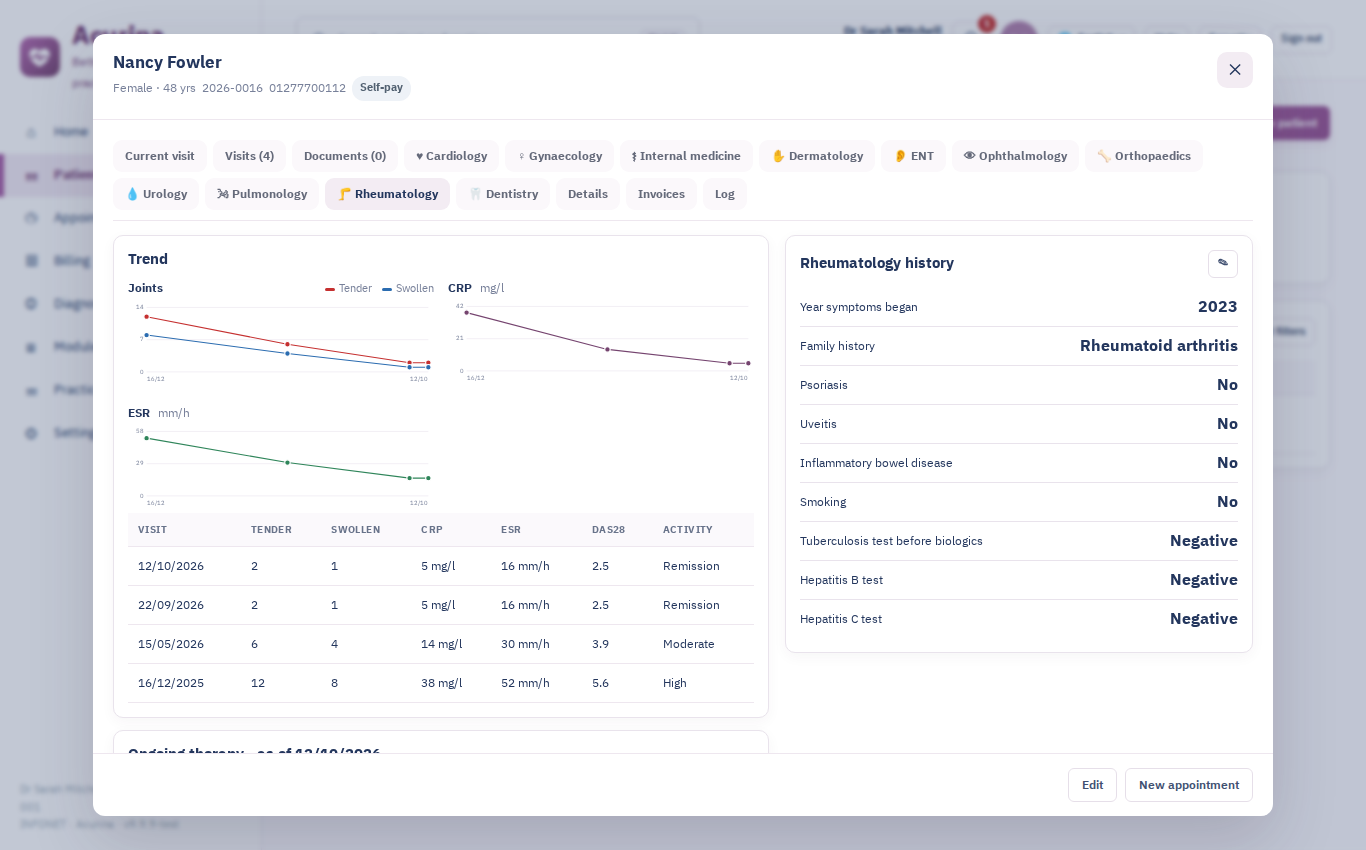Click the patient name Nancy Fowler

(167, 62)
